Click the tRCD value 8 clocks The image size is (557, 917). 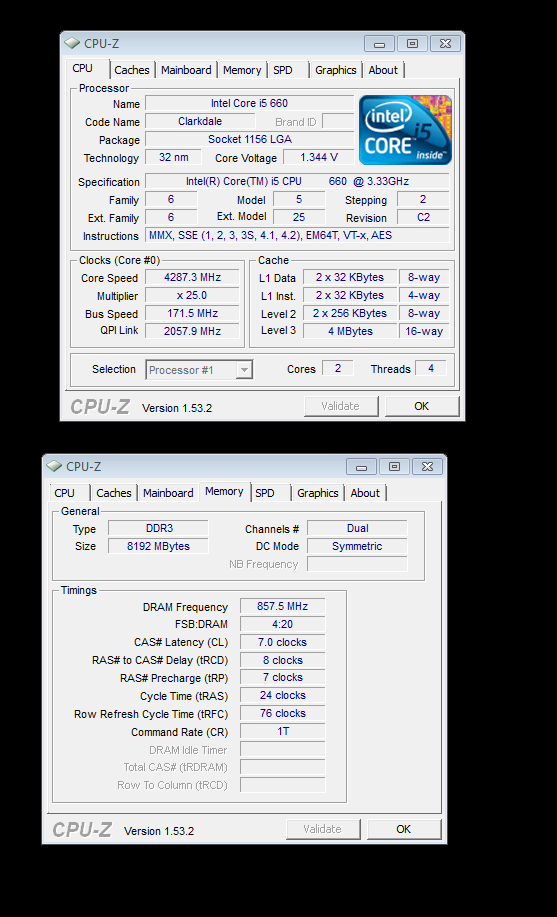click(283, 660)
